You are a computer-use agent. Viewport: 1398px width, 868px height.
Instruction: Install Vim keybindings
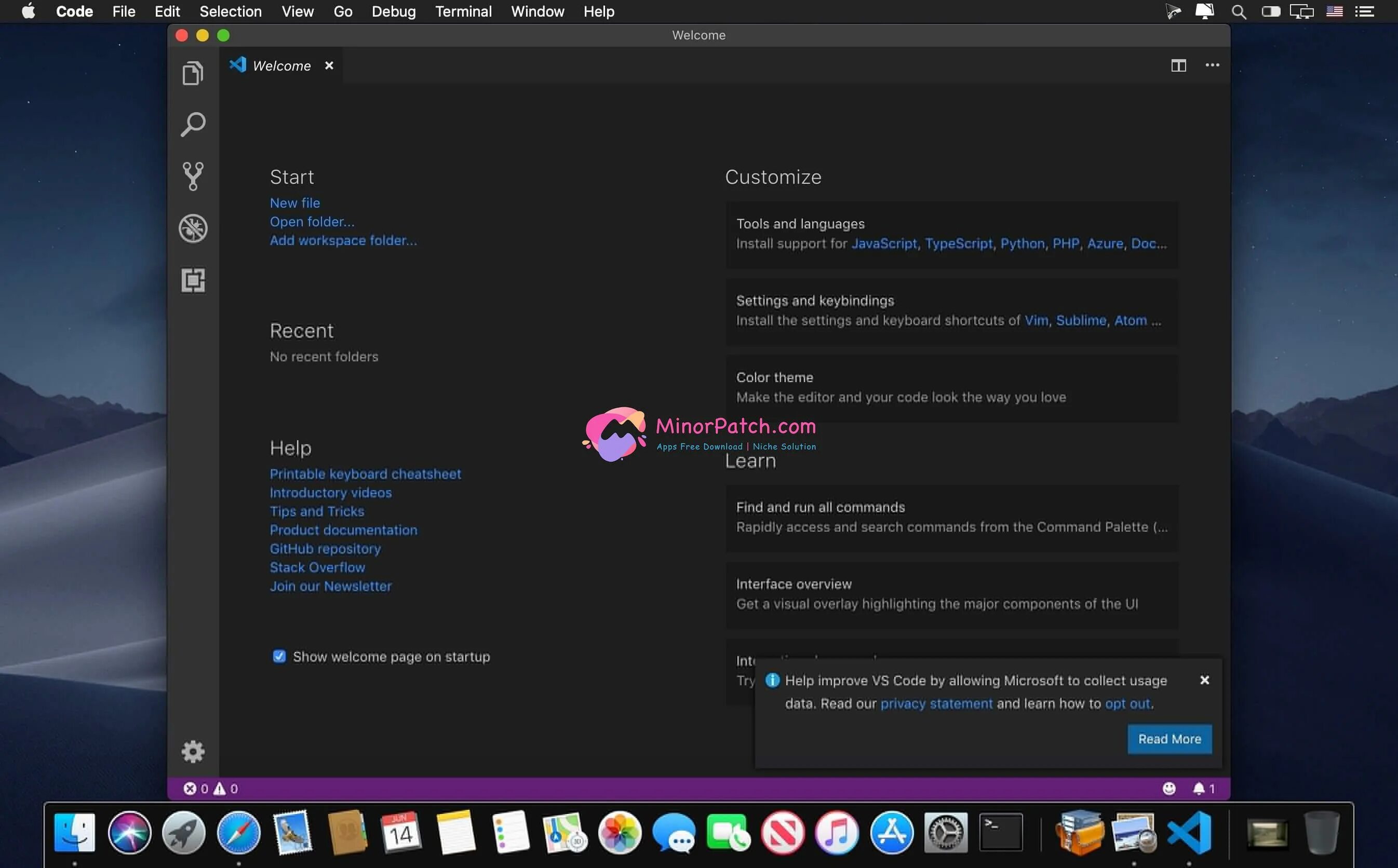coord(1037,320)
